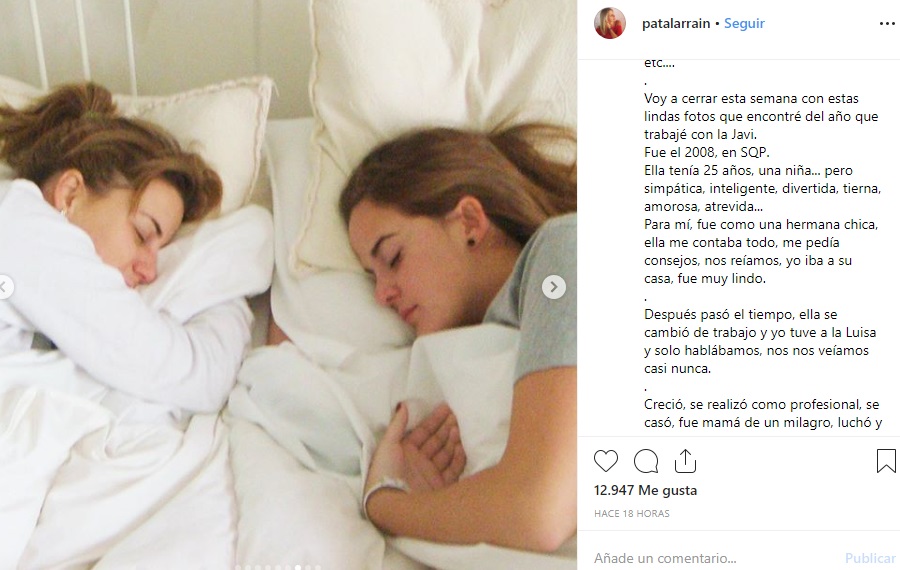
Task: Jump to the first carousel dot indicator
Action: coord(238,568)
